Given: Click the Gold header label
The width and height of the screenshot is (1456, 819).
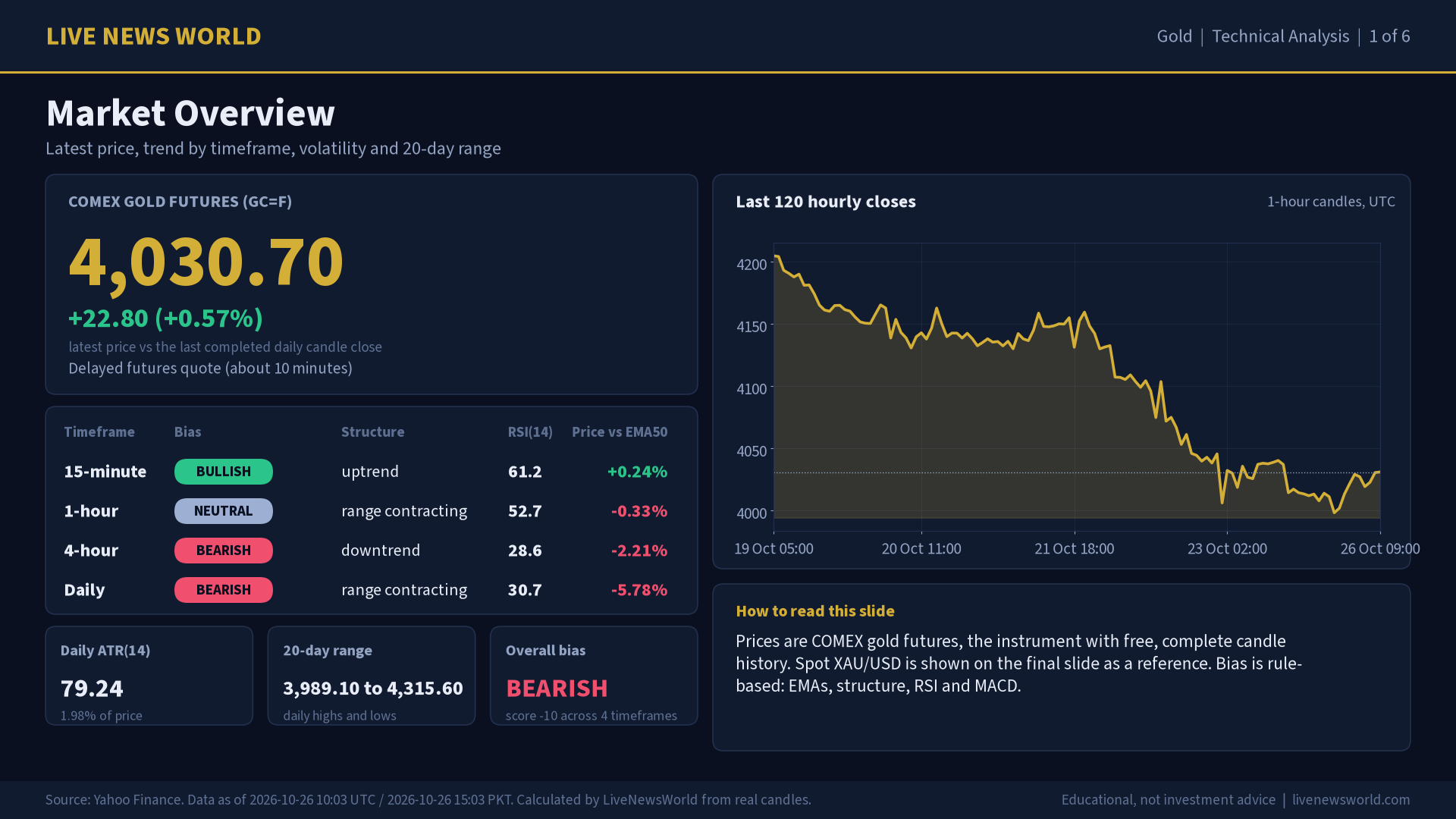Looking at the screenshot, I should pos(1174,36).
